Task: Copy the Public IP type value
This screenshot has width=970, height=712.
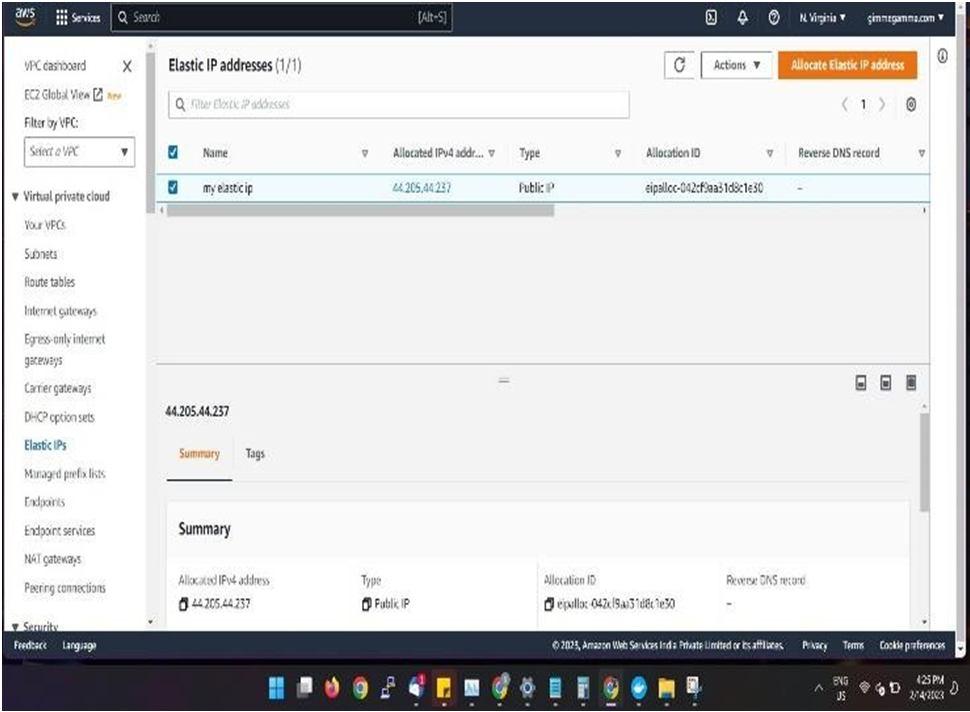Action: [x=366, y=604]
